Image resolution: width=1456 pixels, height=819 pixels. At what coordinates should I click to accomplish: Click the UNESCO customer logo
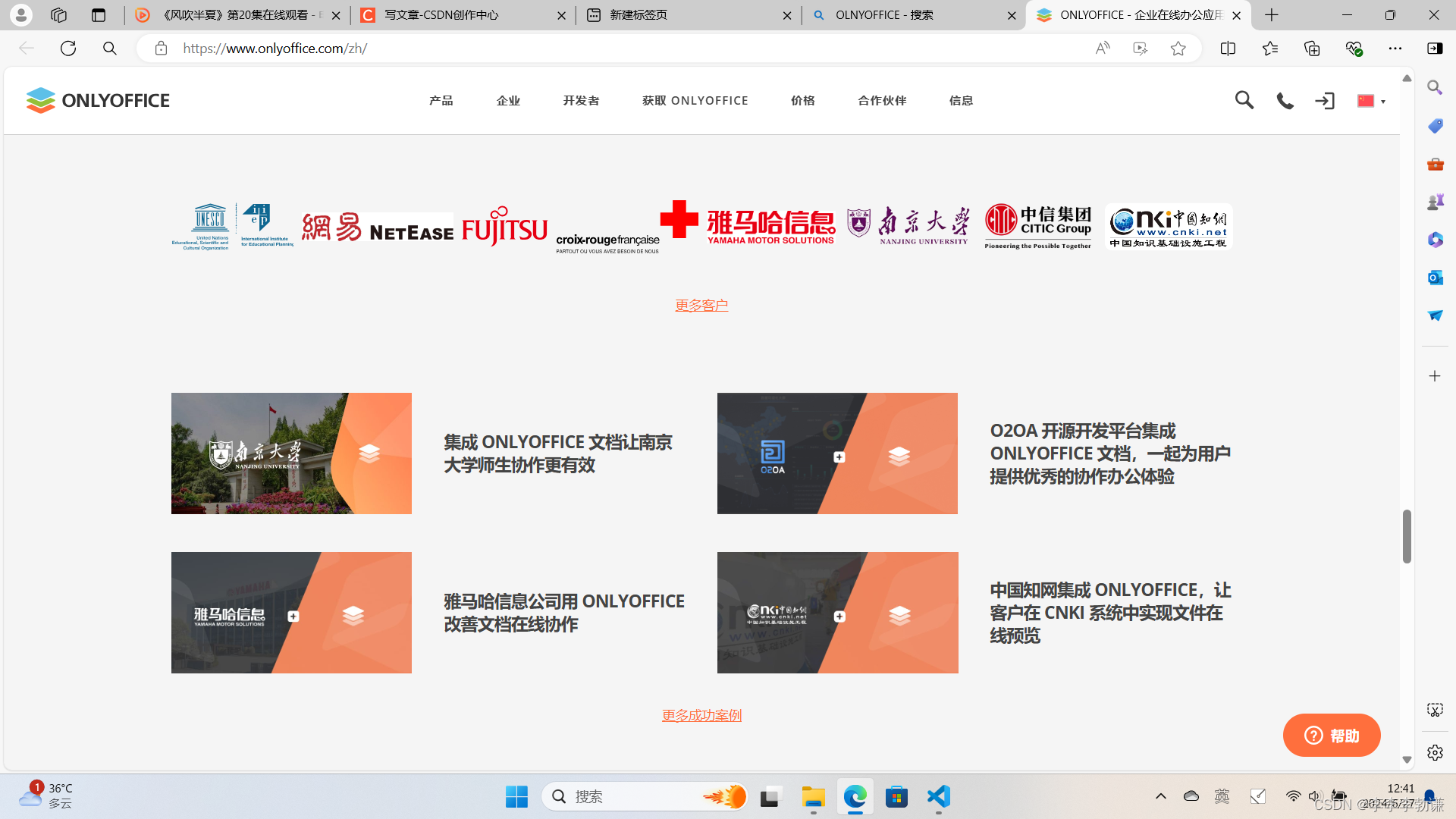[233, 226]
